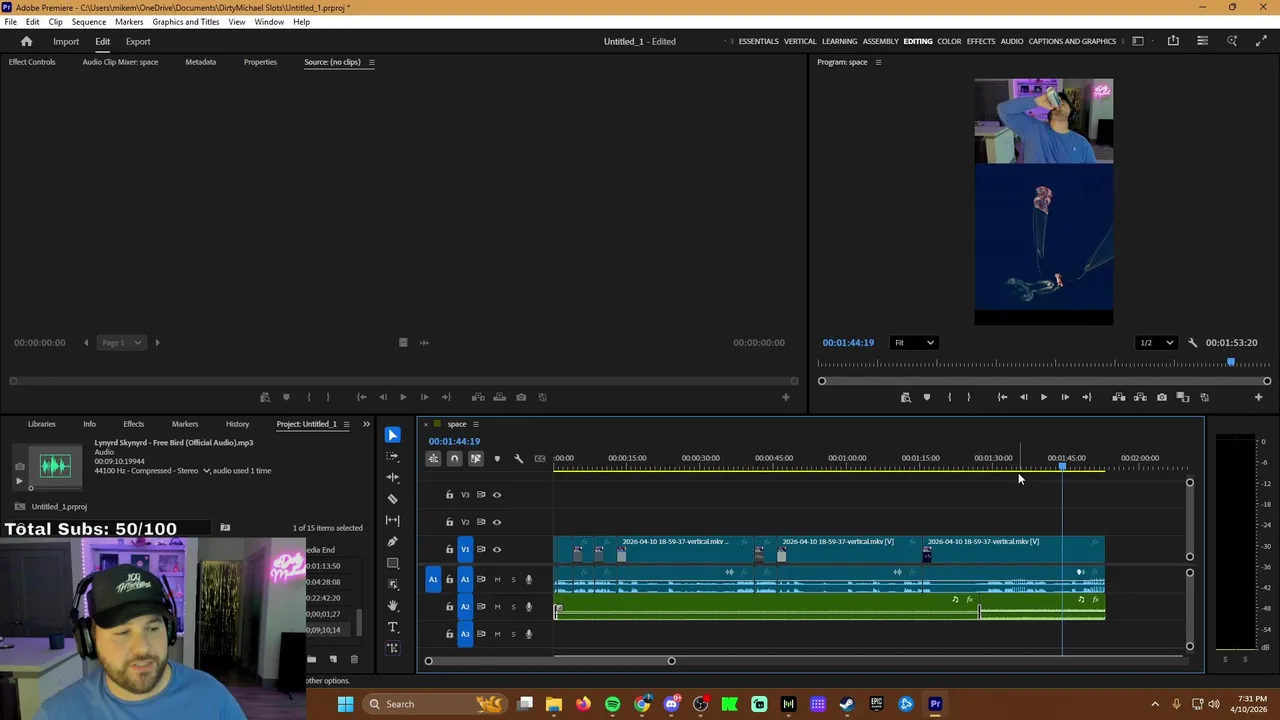The height and width of the screenshot is (720, 1280).
Task: Open the Source panel menu
Action: [371, 62]
